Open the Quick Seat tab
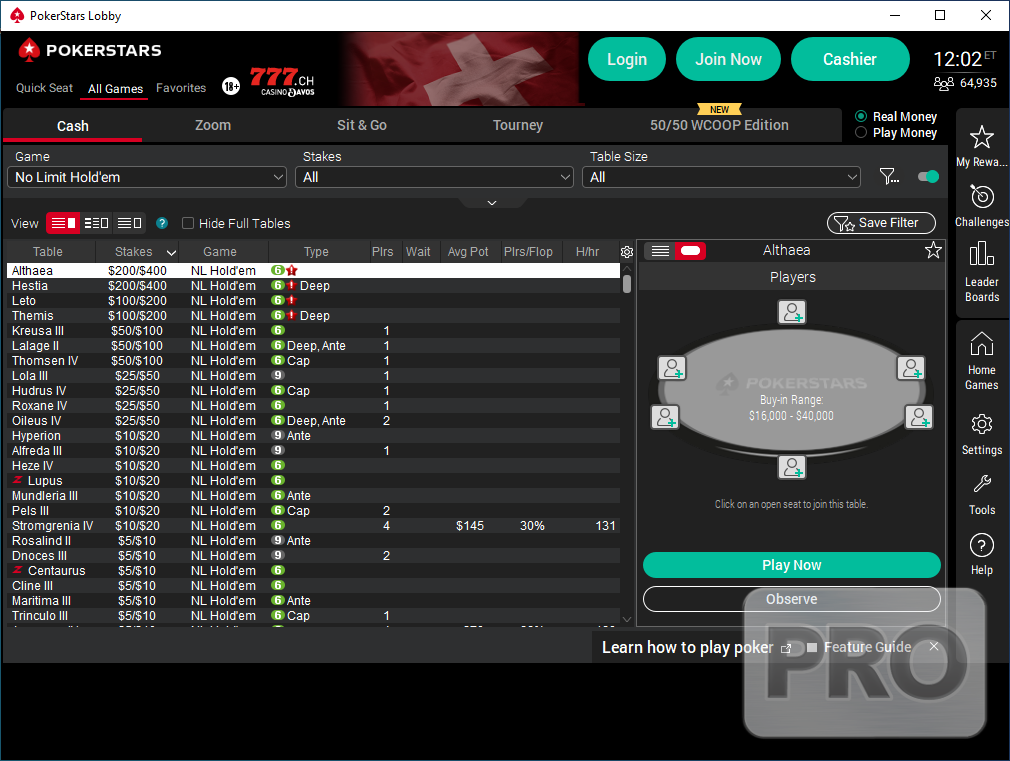This screenshot has width=1010, height=761. pos(44,88)
